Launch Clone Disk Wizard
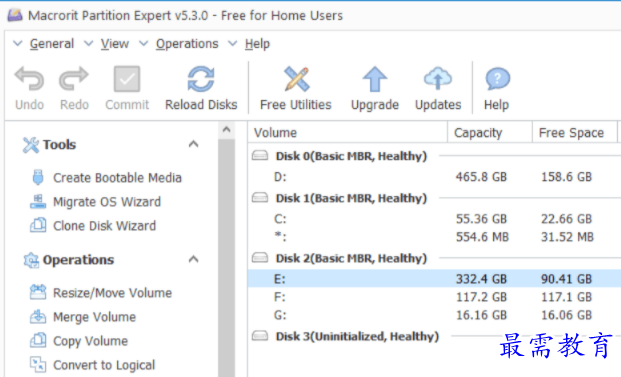The image size is (621, 377). pos(105,226)
